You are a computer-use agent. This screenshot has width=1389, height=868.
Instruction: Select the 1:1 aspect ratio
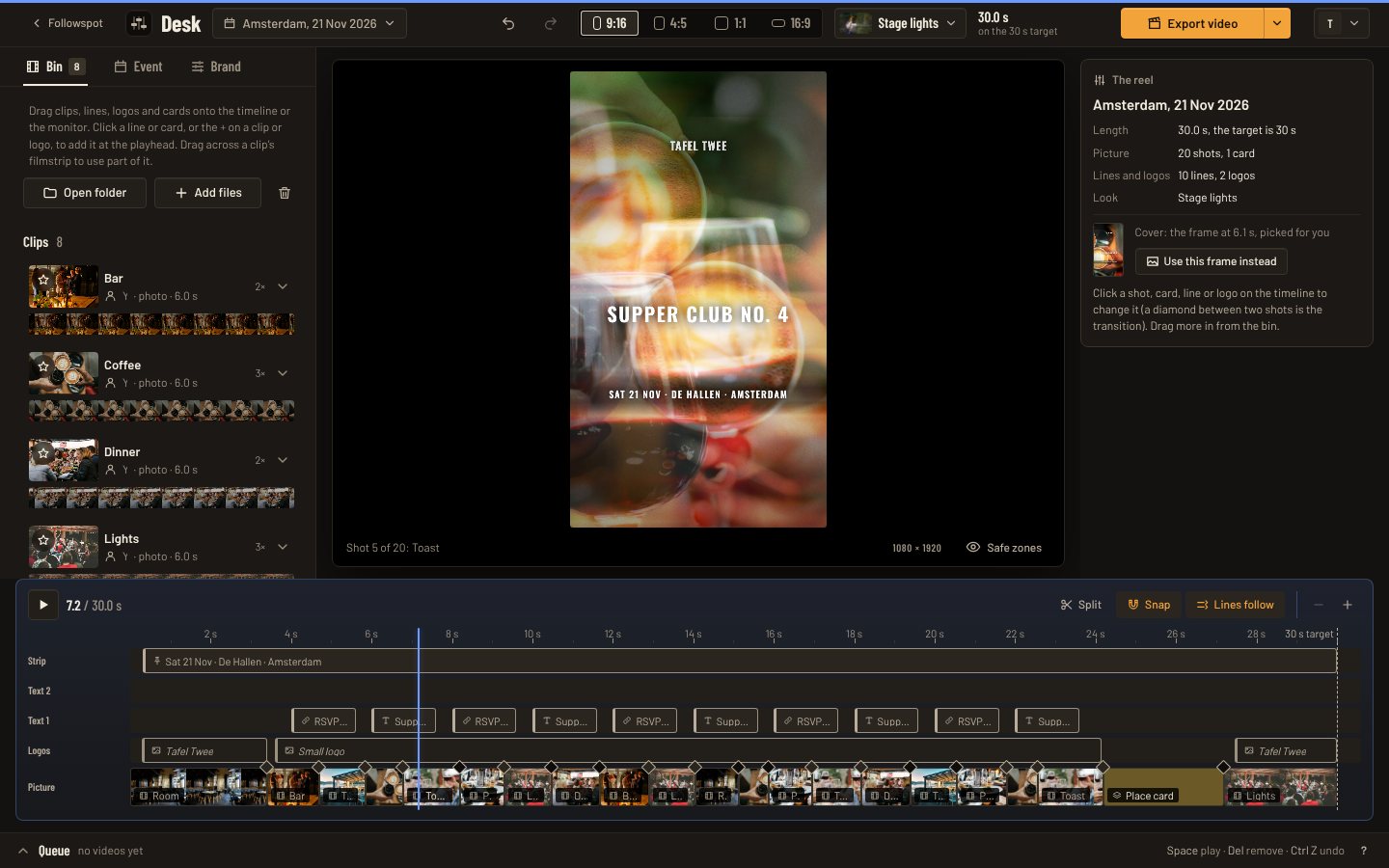(x=730, y=23)
